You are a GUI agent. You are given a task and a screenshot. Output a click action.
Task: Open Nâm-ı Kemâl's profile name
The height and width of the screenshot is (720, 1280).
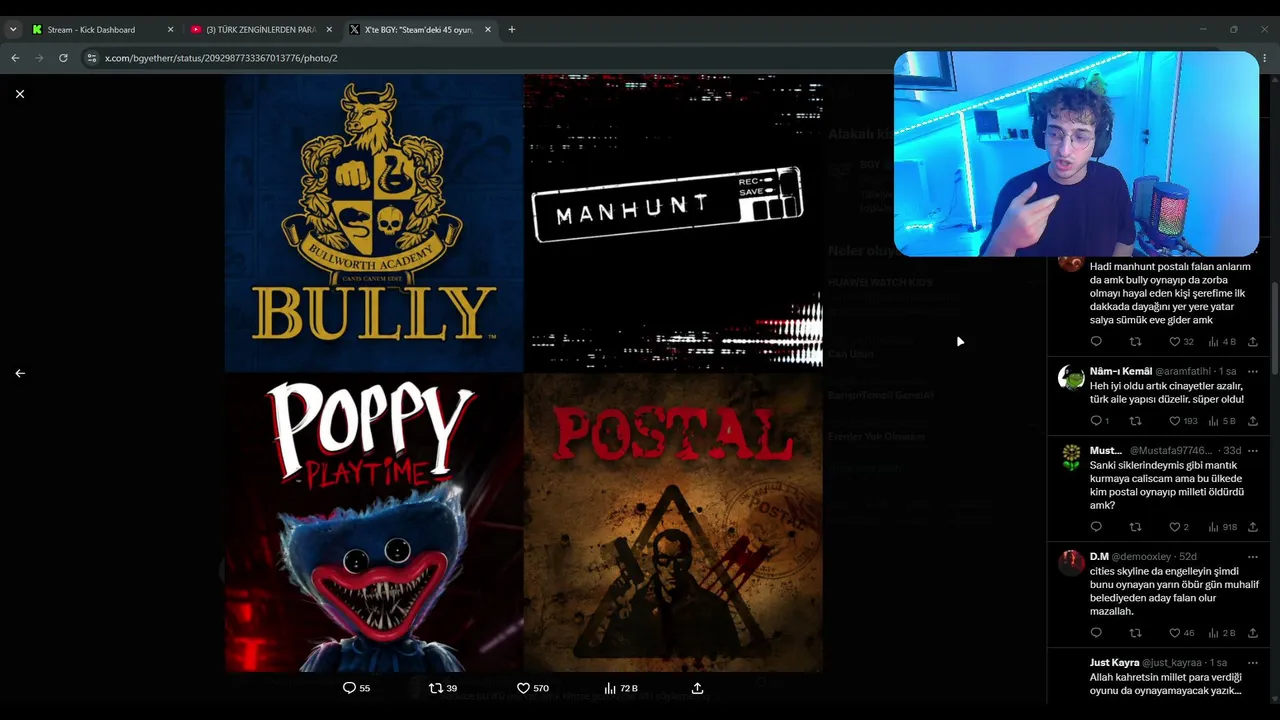click(1121, 371)
